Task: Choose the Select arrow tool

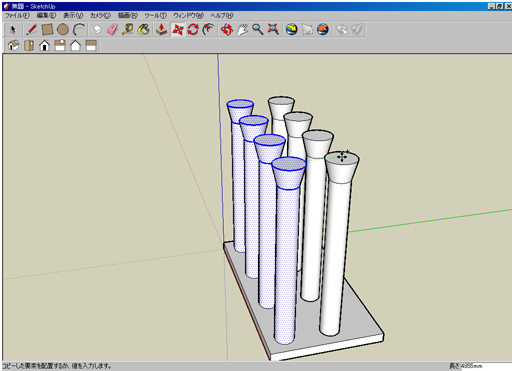Action: [x=13, y=30]
